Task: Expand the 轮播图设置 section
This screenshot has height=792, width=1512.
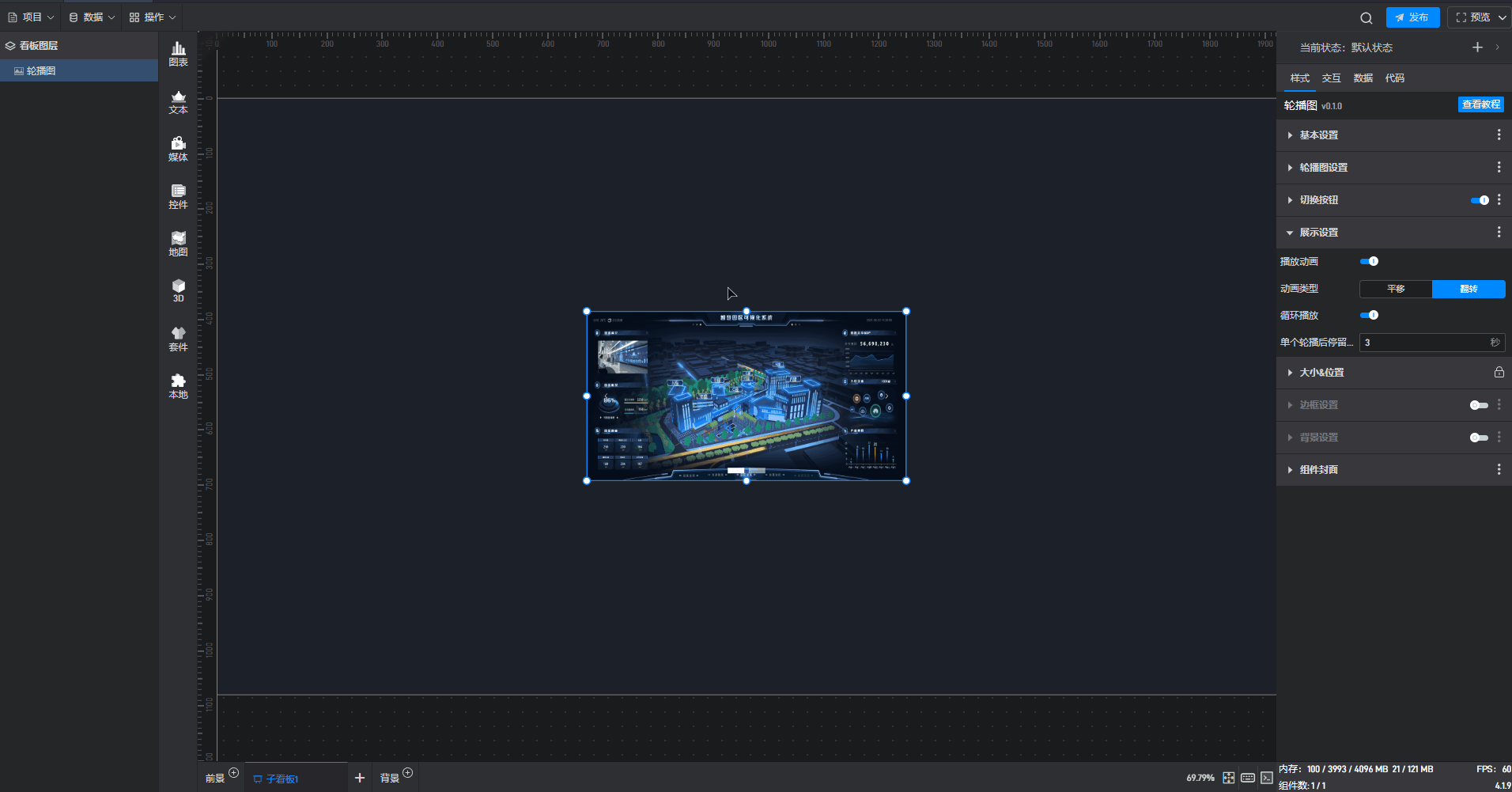Action: coord(1323,168)
